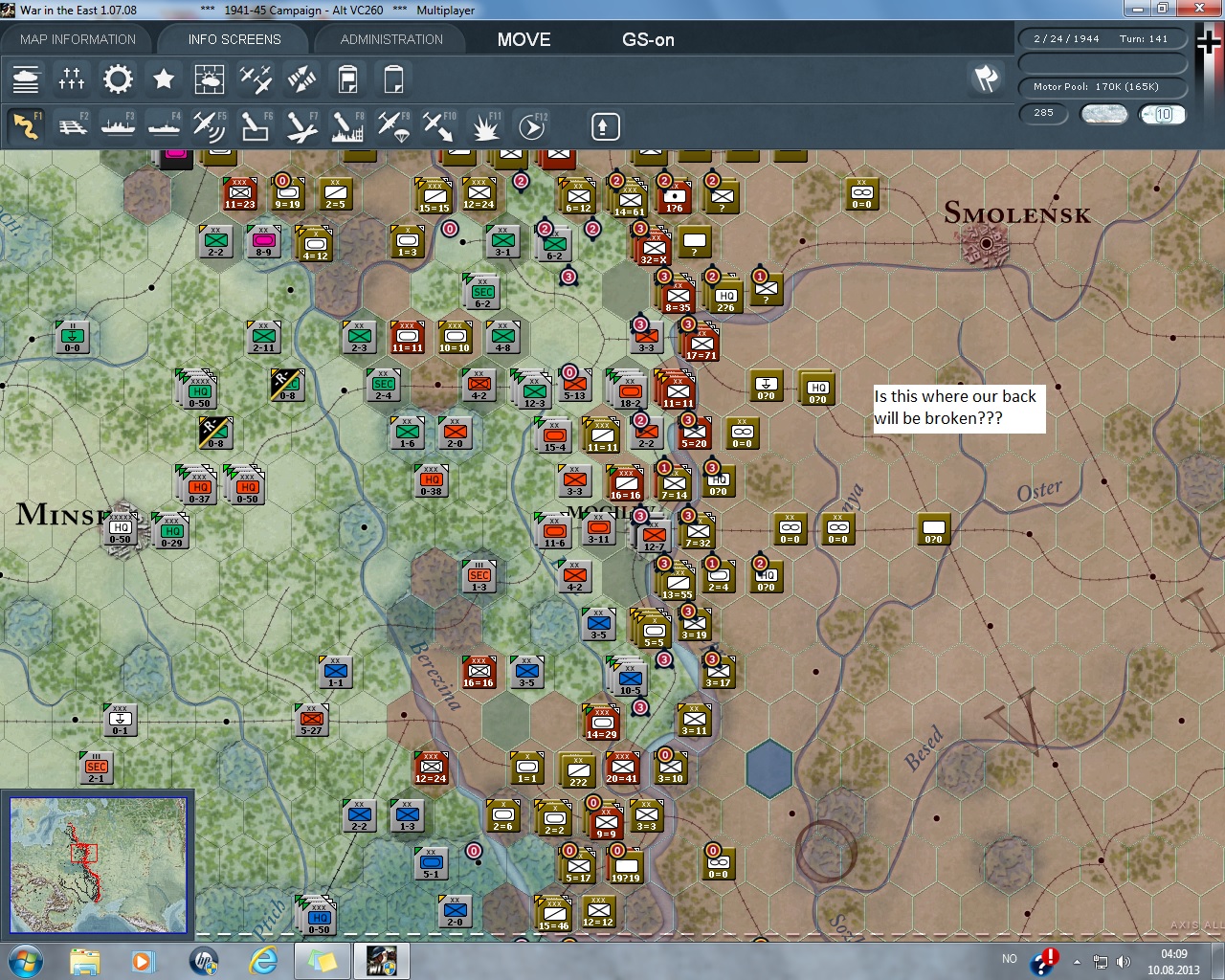Select the F7 bomb airfield mode
This screenshot has height=980, width=1225.
pos(301,126)
